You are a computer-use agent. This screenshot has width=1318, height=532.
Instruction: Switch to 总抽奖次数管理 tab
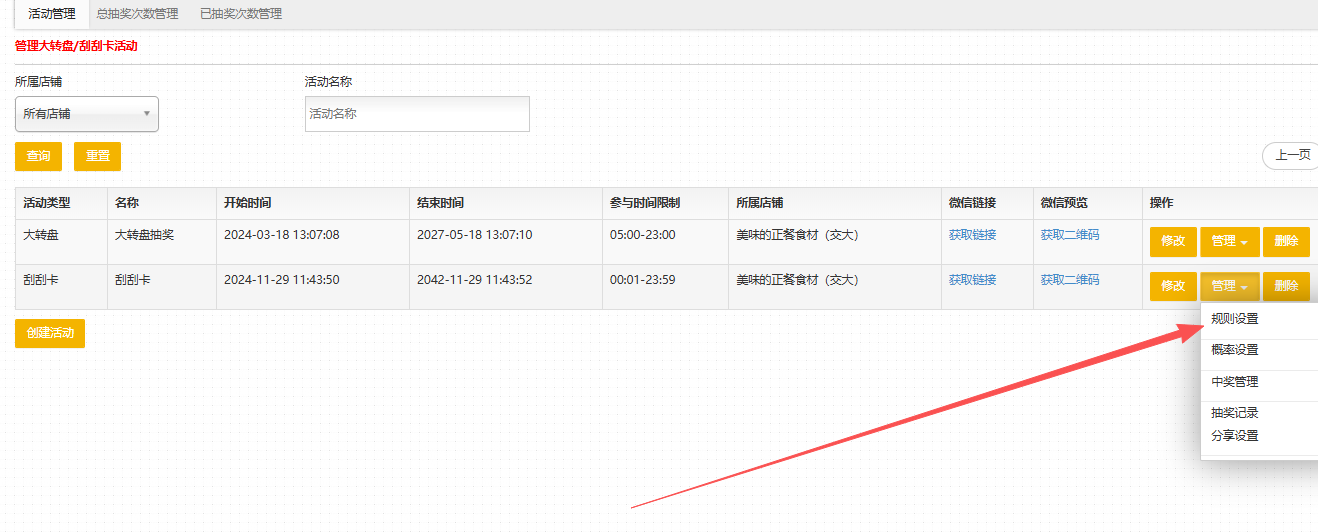point(137,14)
